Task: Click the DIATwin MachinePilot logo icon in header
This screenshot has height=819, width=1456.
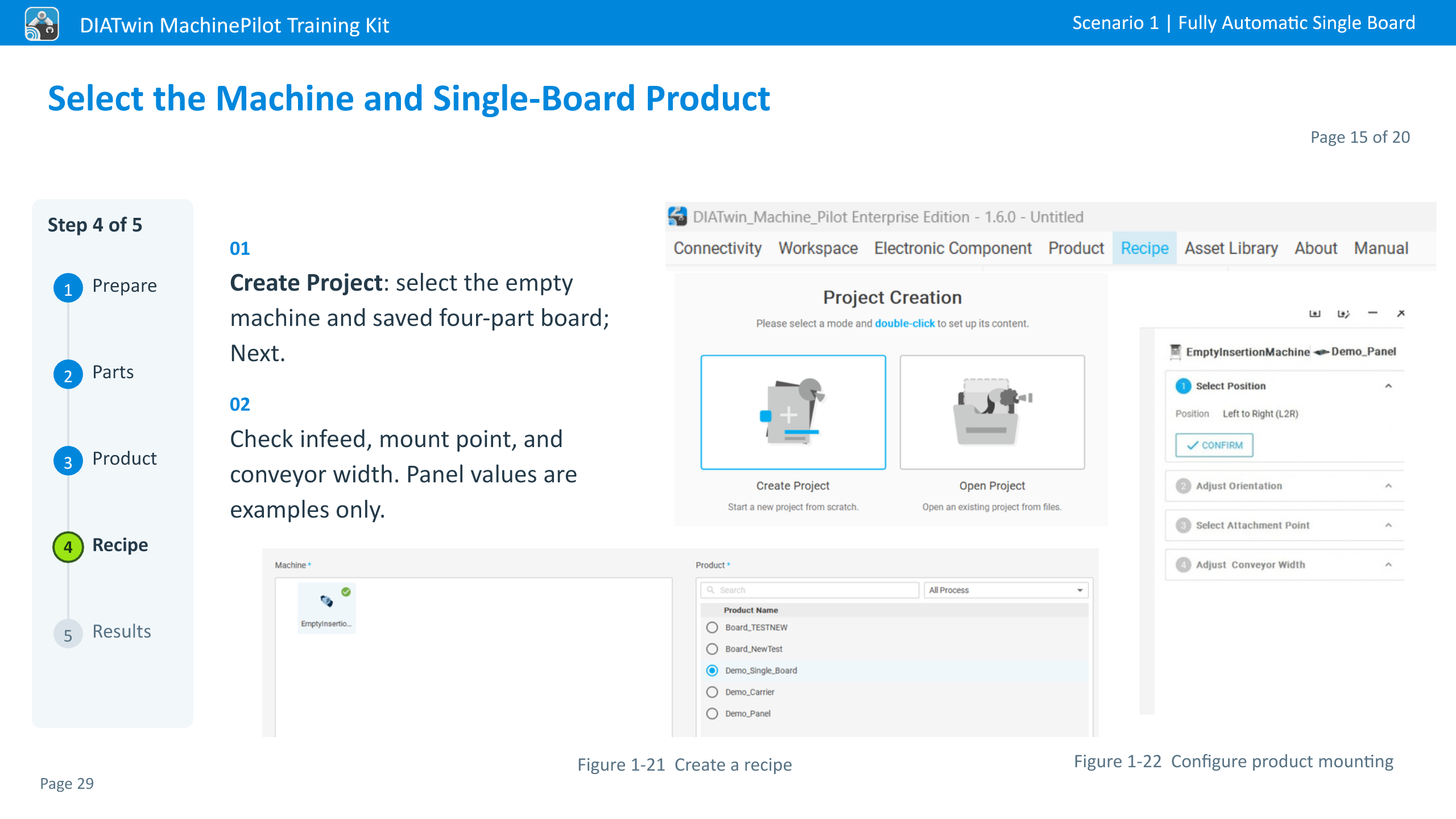Action: tap(42, 24)
